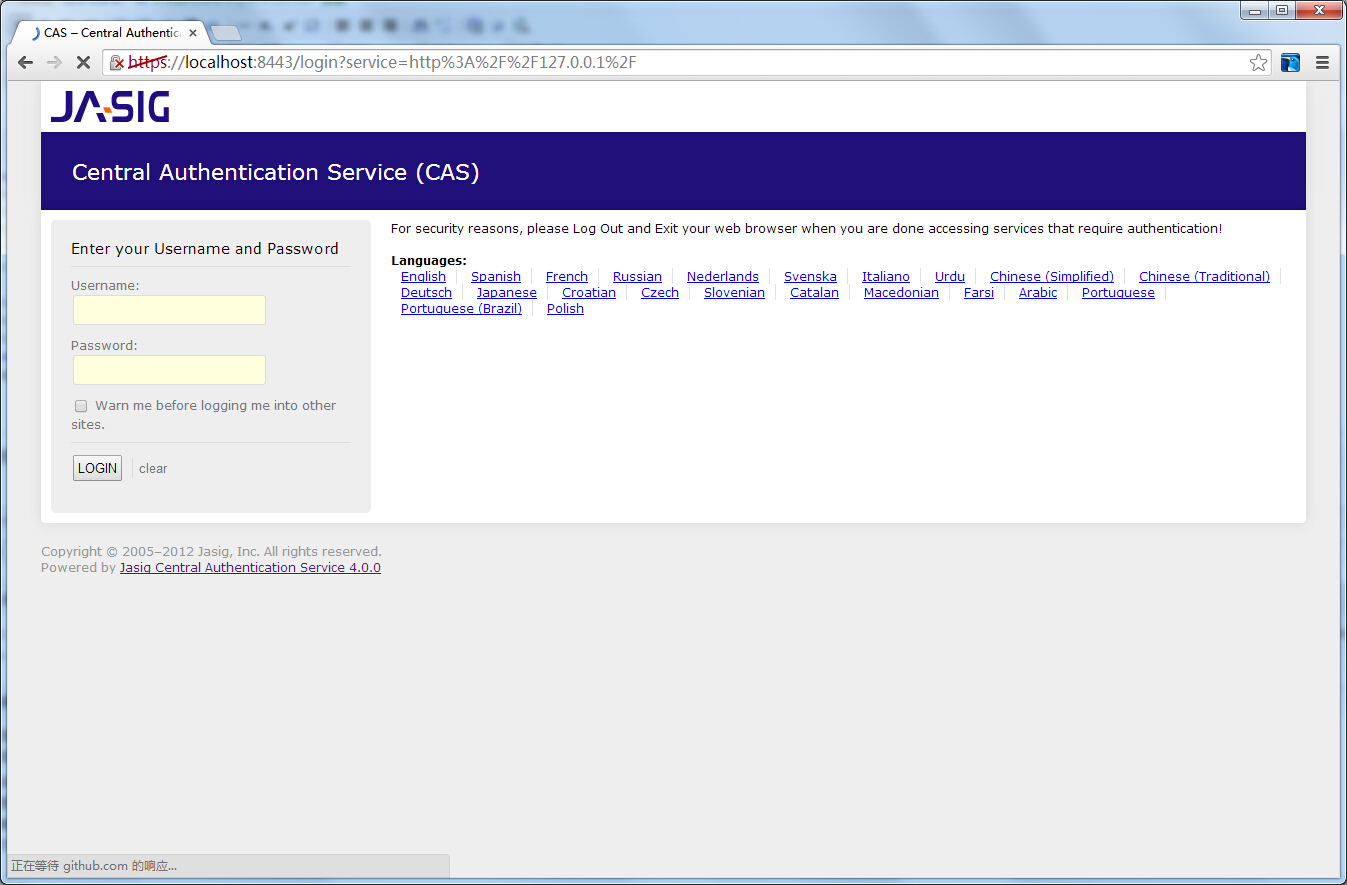Click the 'Enter your Username and Password' heading
Screen dimensions: 1347x885
pyautogui.click(x=205, y=249)
